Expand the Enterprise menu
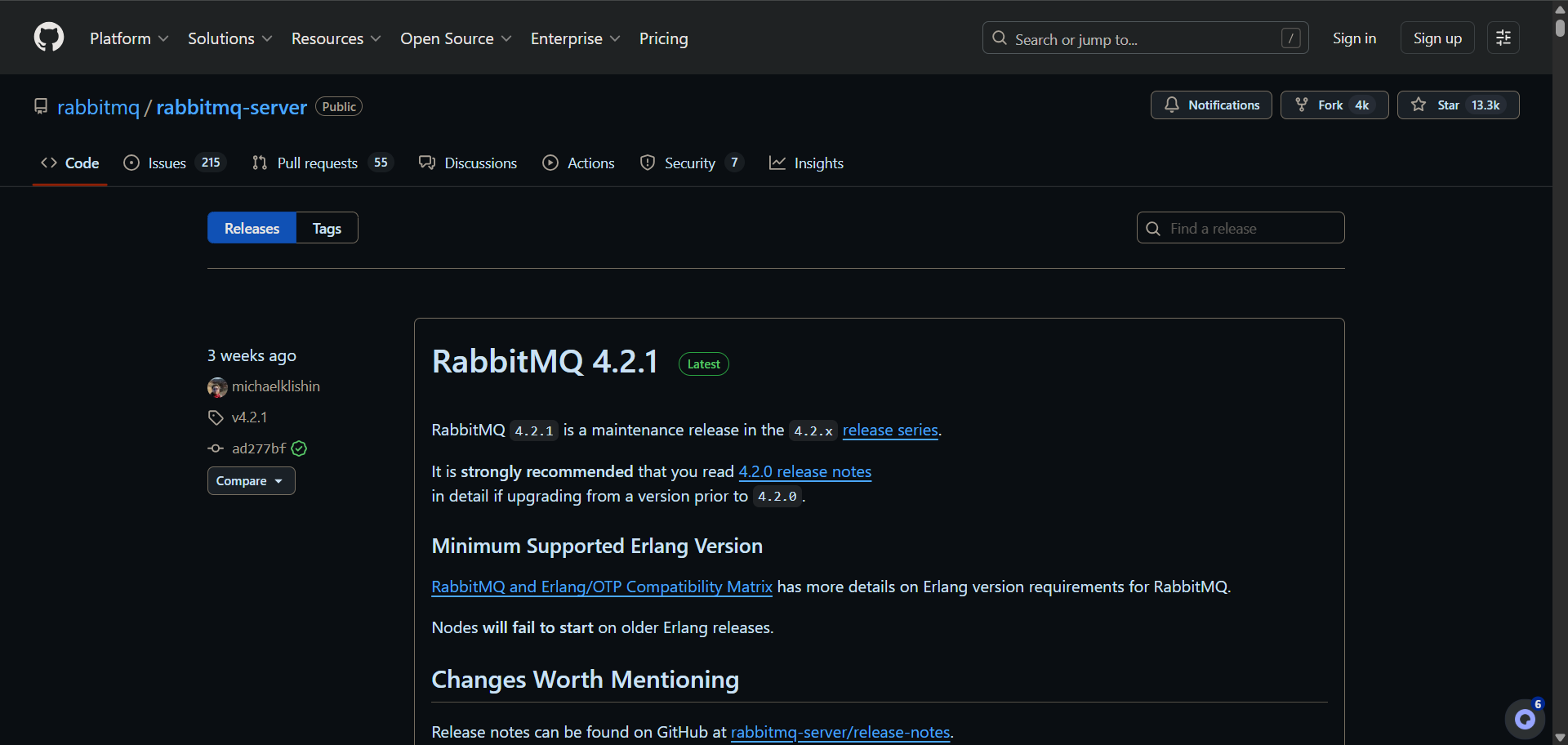1568x745 pixels. point(576,38)
